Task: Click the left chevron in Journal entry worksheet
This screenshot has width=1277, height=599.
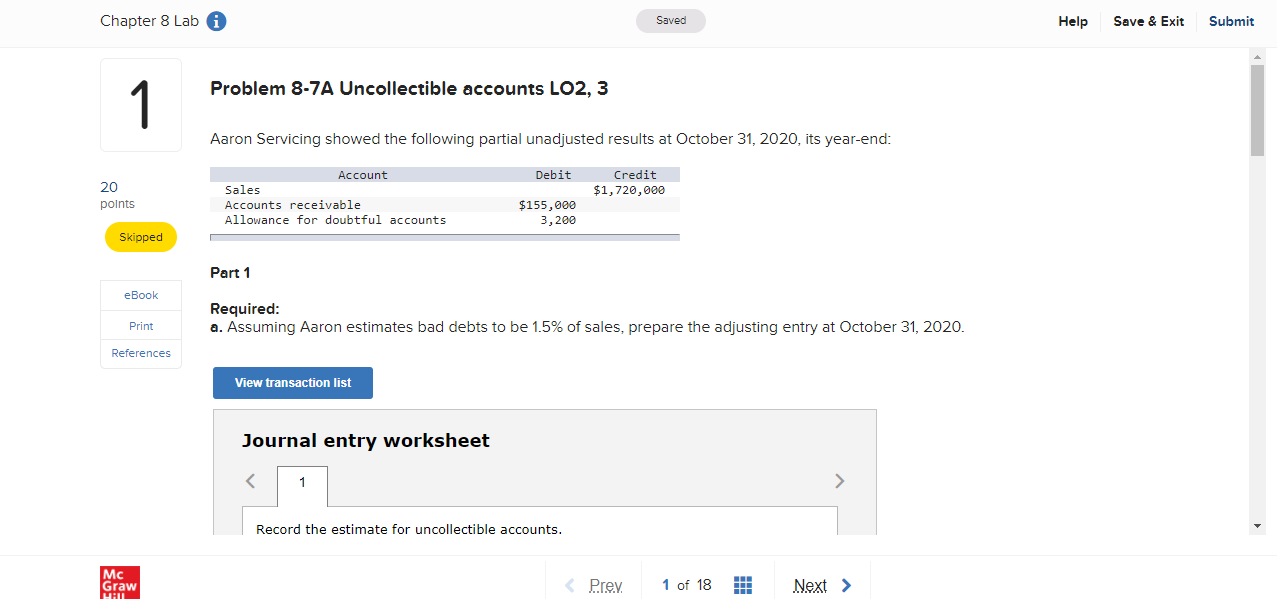Action: (250, 481)
